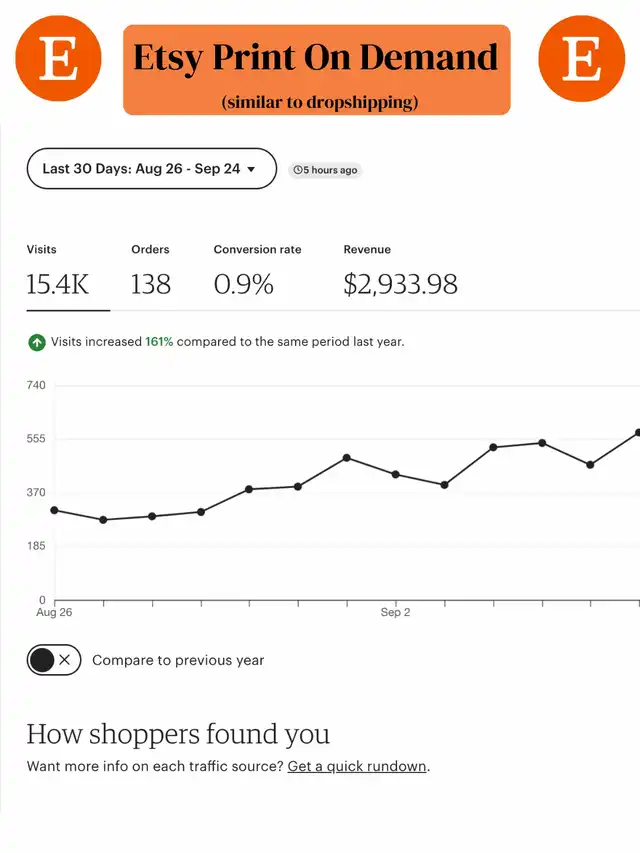Click the clock icon beside 5 hours ago
The height and width of the screenshot is (853, 640).
[x=298, y=170]
